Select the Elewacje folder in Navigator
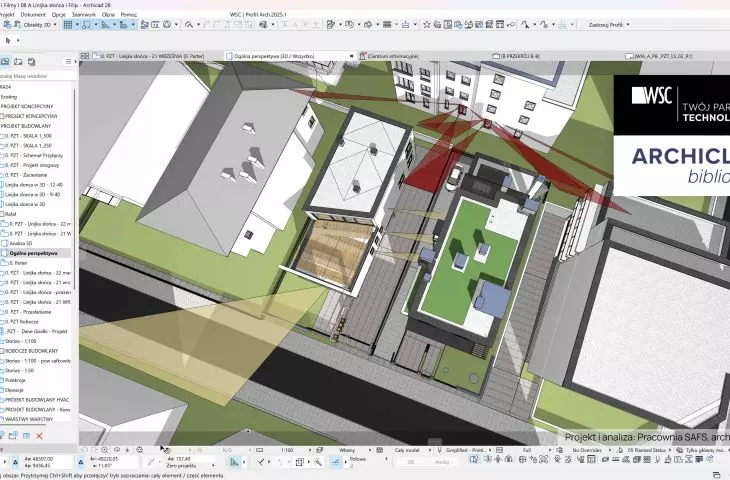Image resolution: width=730 pixels, height=480 pixels. pyautogui.click(x=14, y=390)
